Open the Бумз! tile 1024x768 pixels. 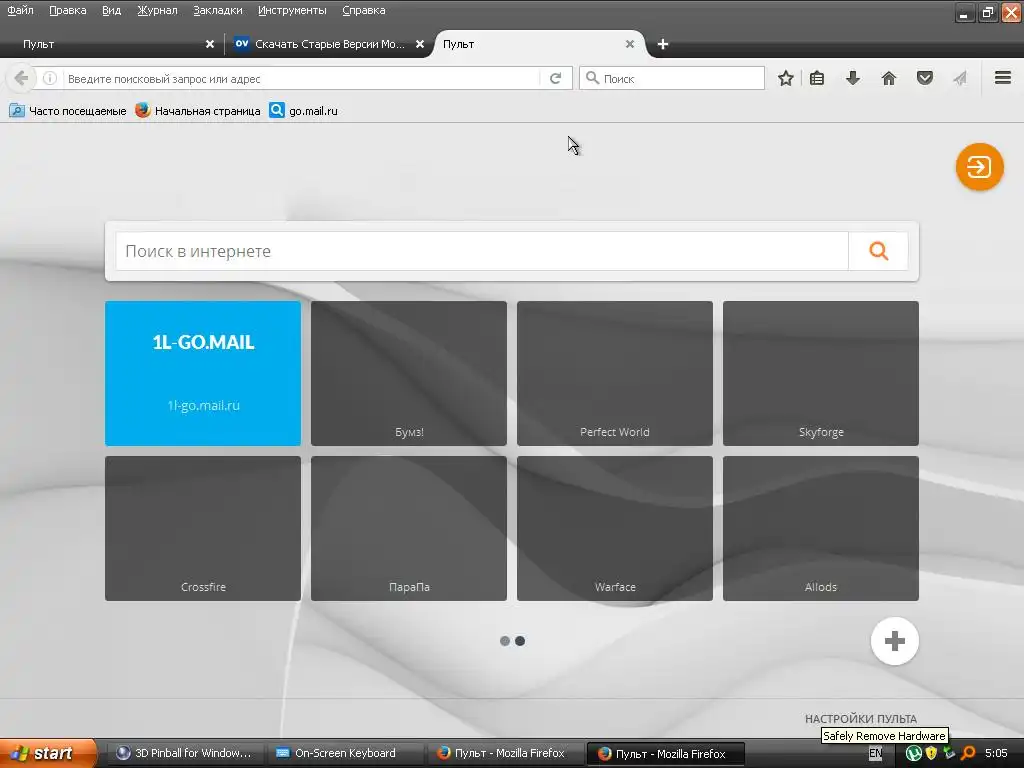409,374
